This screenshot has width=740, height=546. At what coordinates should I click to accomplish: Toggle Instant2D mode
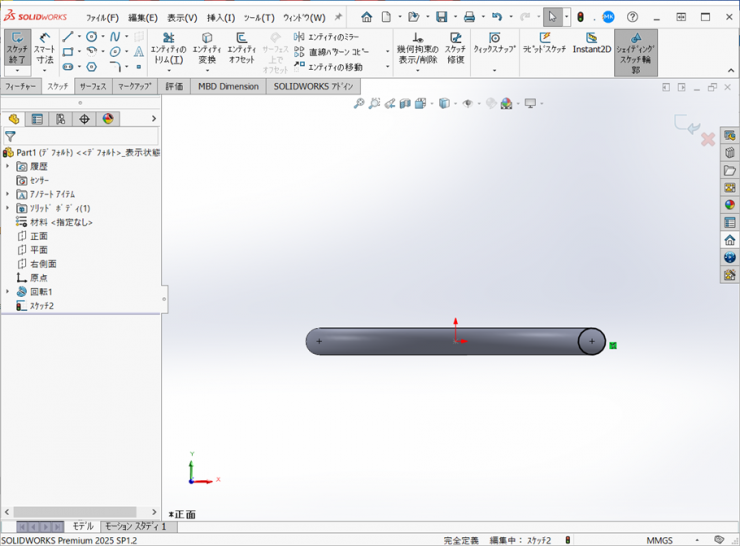click(x=591, y=44)
